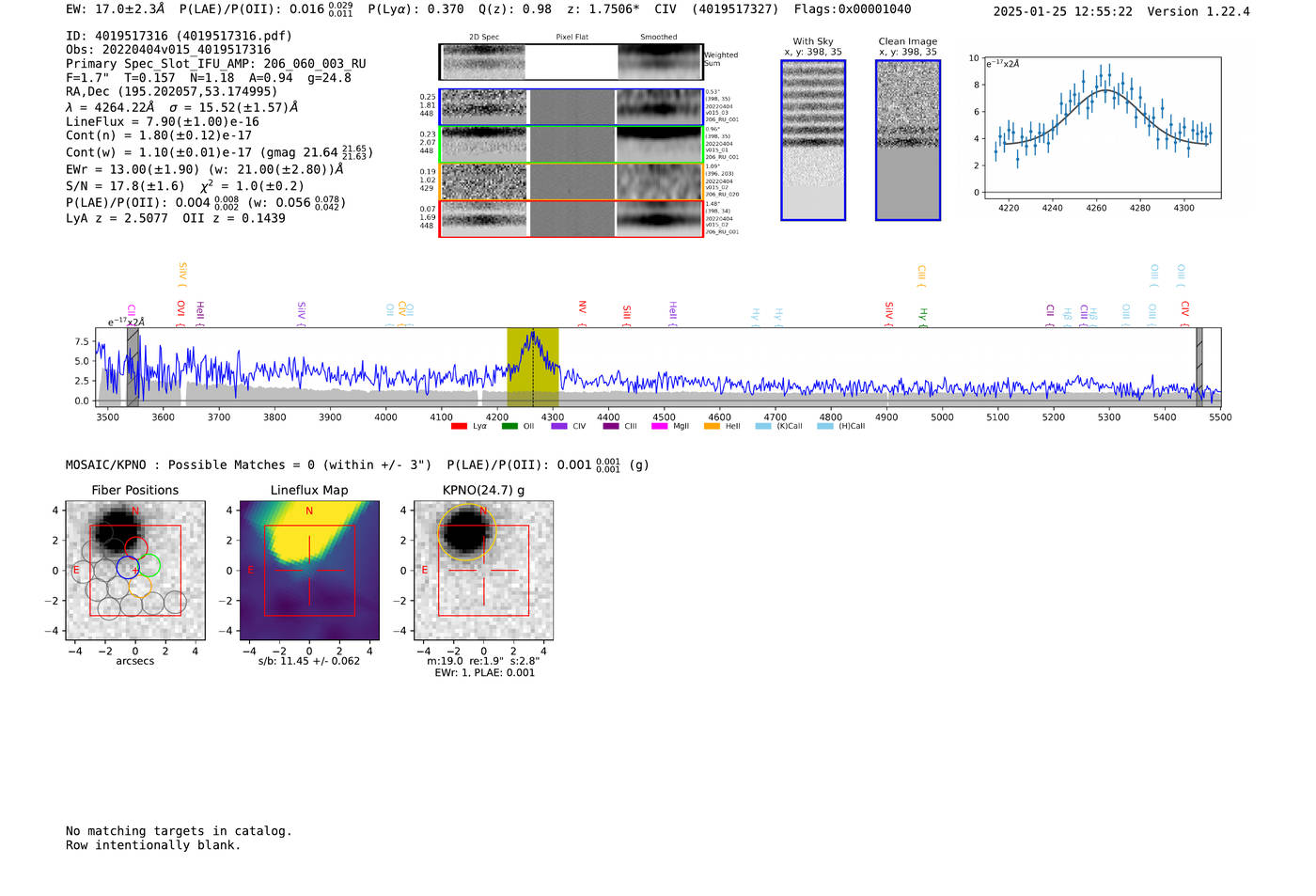
Task: Click the magenta CII line marker
Action: [132, 314]
